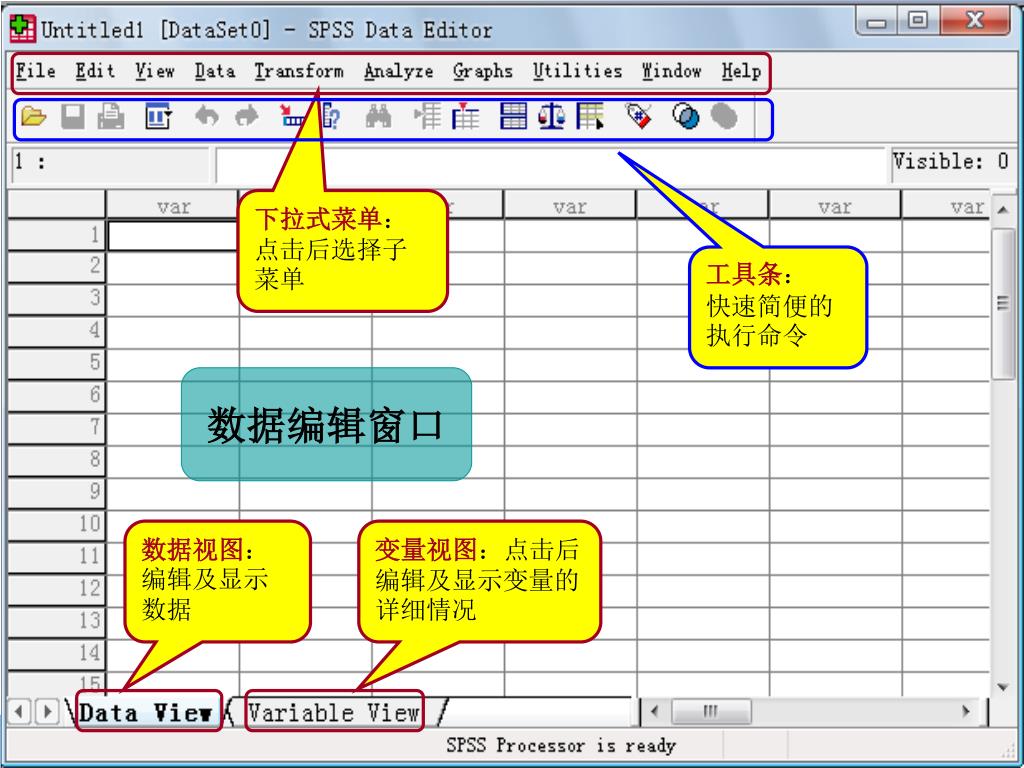Close the SPSS Data Editor window
Image resolution: width=1024 pixels, height=768 pixels.
[975, 20]
